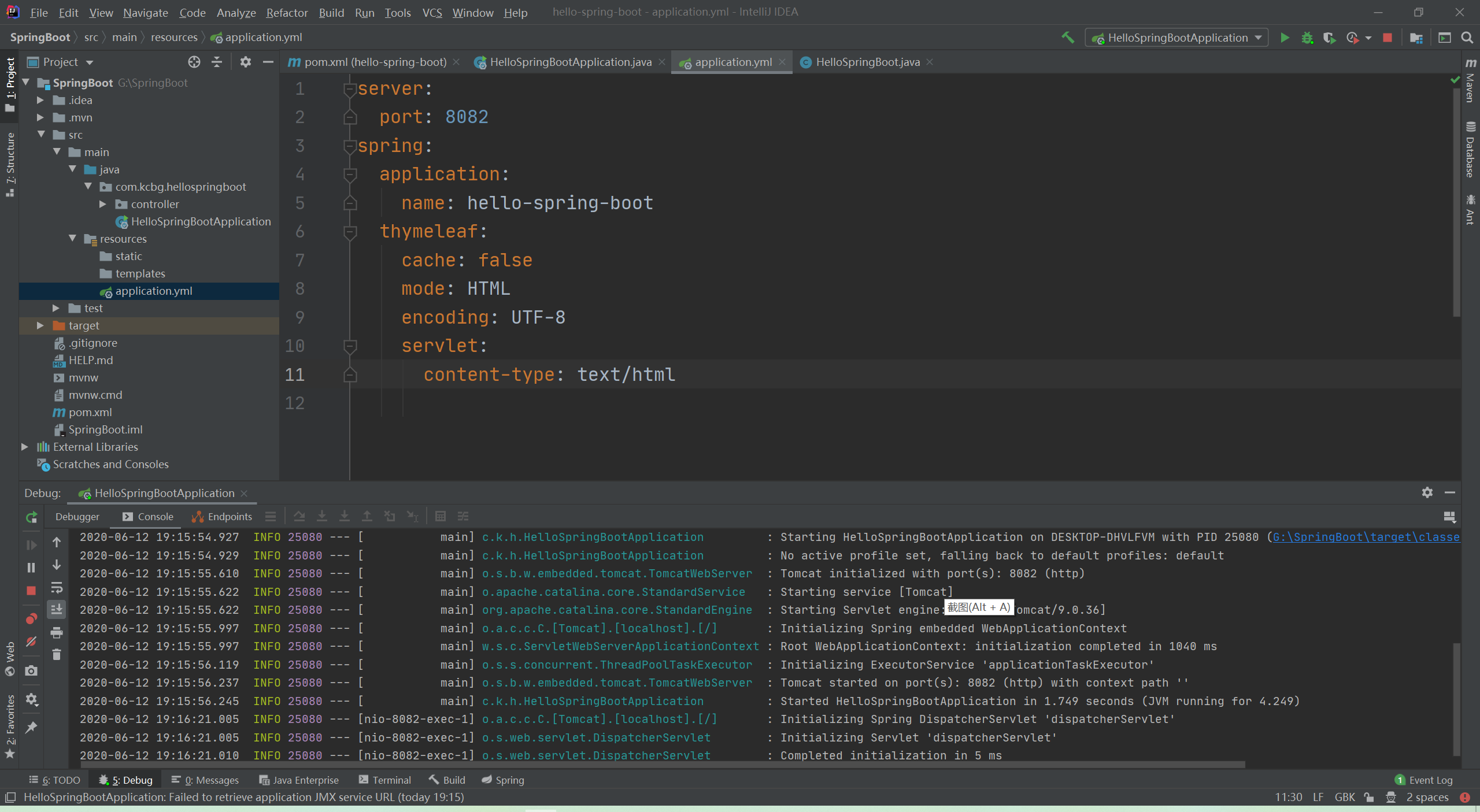Image resolution: width=1480 pixels, height=812 pixels.
Task: Click G:\SpringBoot\target\classes console link
Action: 1366,537
